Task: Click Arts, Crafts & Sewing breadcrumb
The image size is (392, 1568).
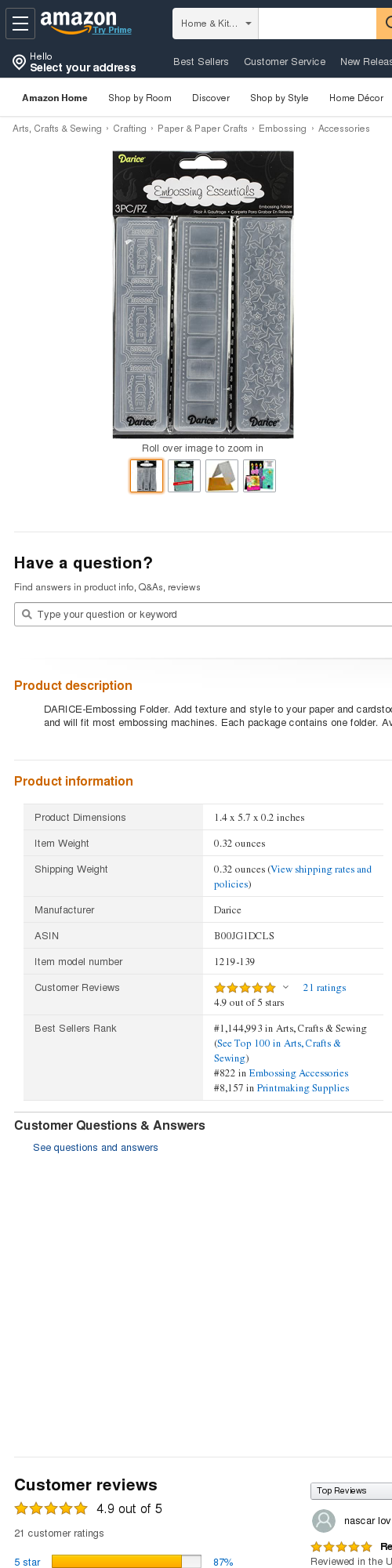Action: click(x=57, y=129)
